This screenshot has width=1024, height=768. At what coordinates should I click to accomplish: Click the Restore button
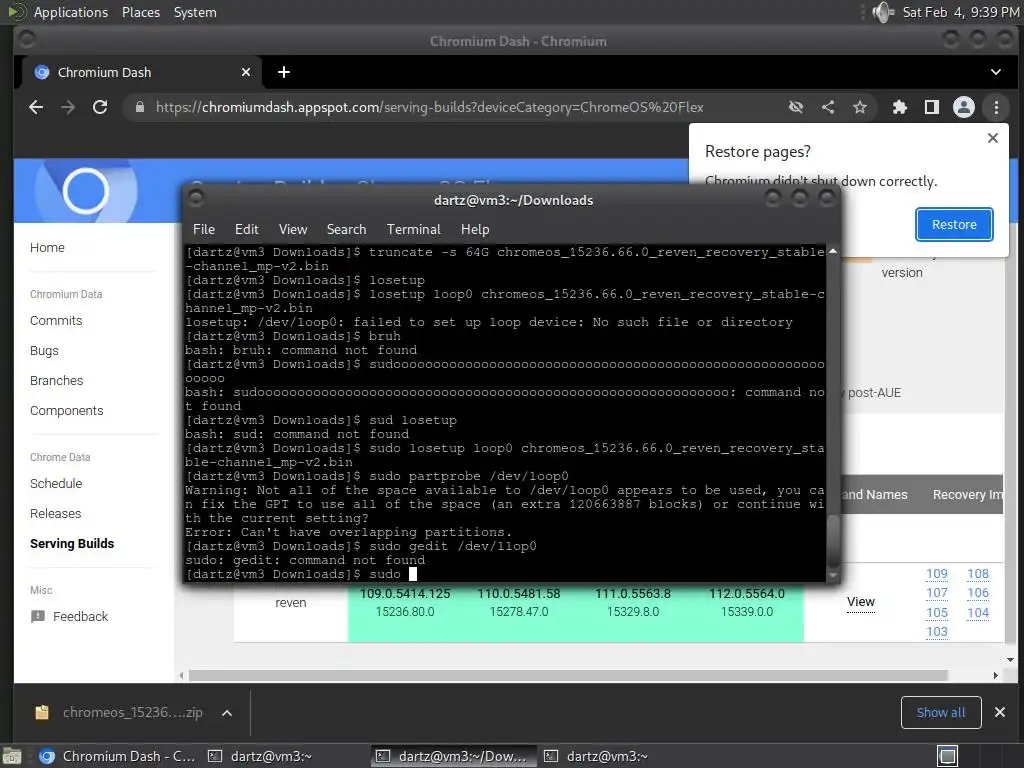954,225
